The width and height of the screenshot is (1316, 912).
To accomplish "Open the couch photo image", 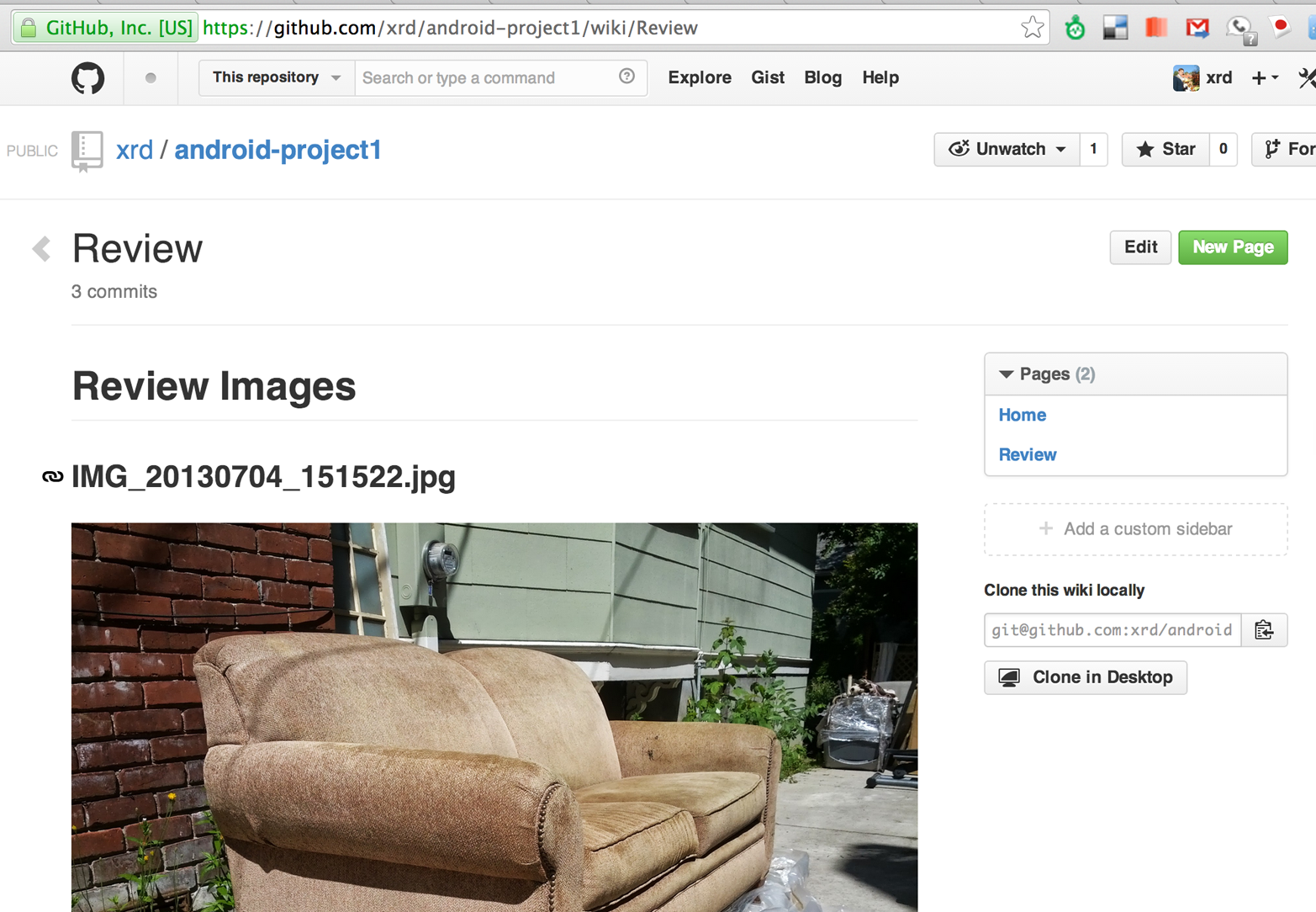I will 494,717.
